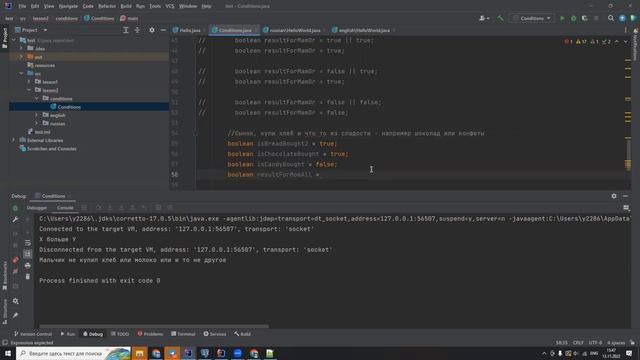Click Mute Breakpoints icon
Image resolution: width=640 pixels, height=360 pixels.
click(x=15, y=271)
